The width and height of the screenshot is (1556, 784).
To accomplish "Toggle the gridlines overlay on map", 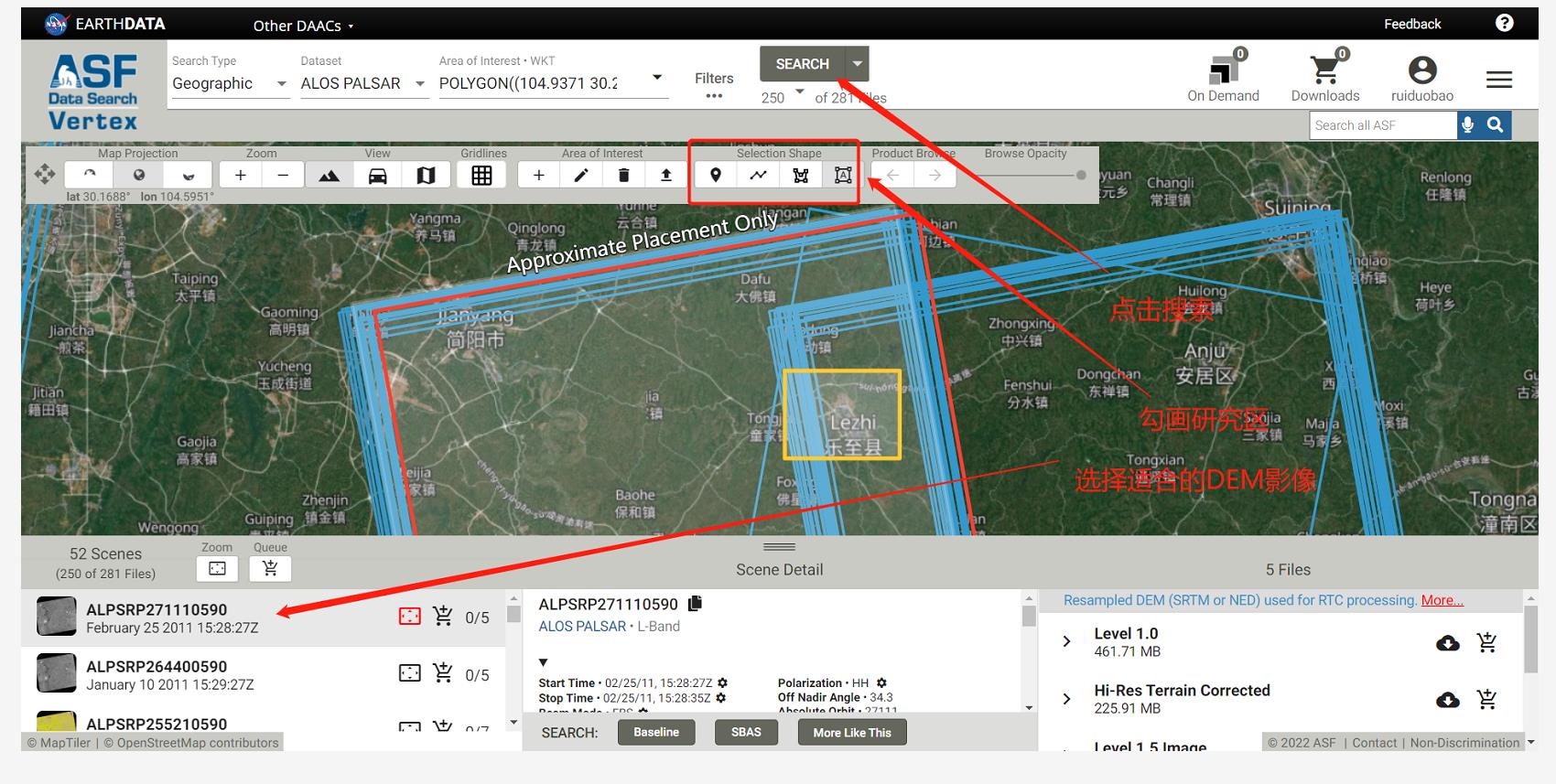I will [481, 175].
